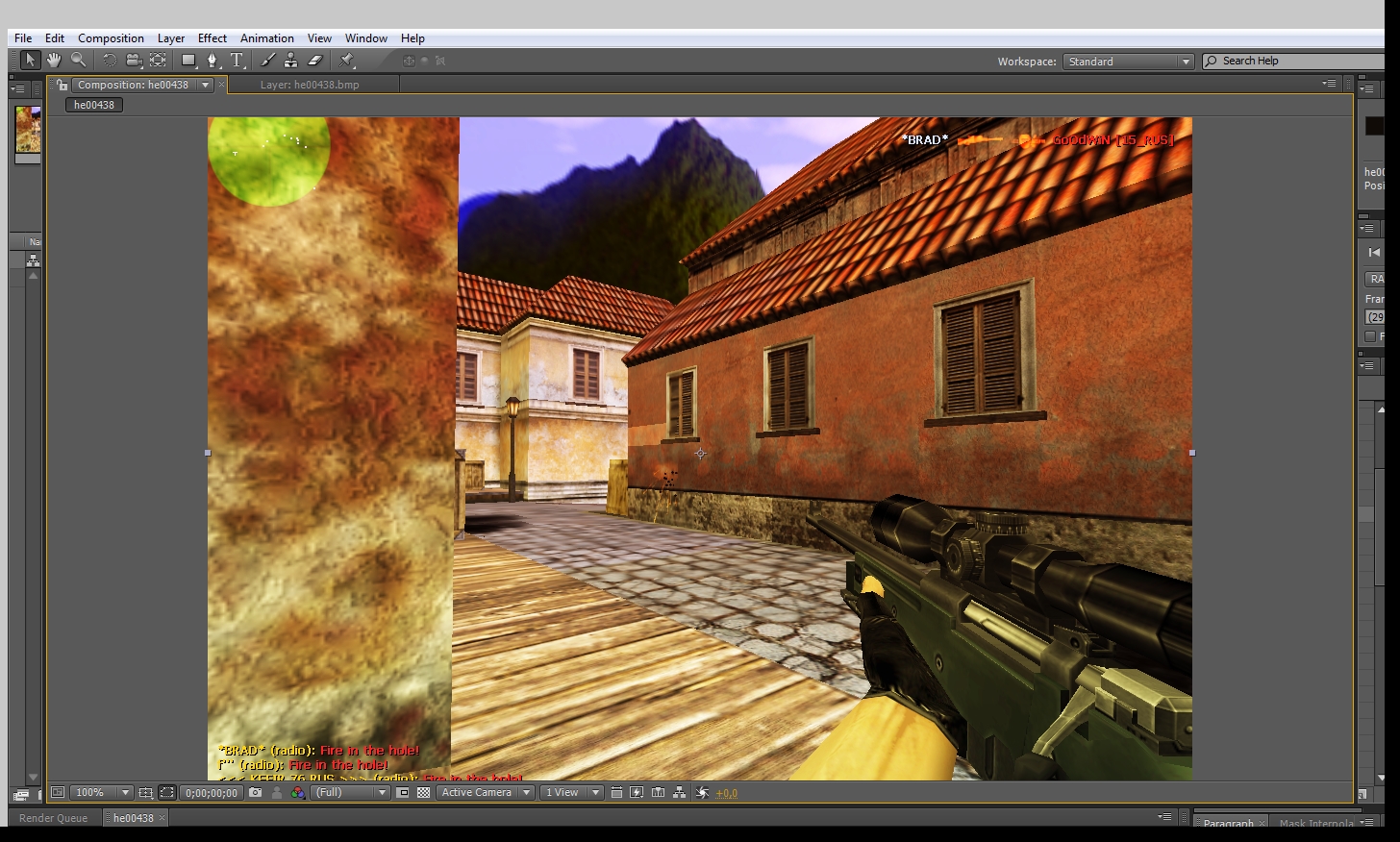Click the Take Snapshot camera icon

pyautogui.click(x=255, y=793)
